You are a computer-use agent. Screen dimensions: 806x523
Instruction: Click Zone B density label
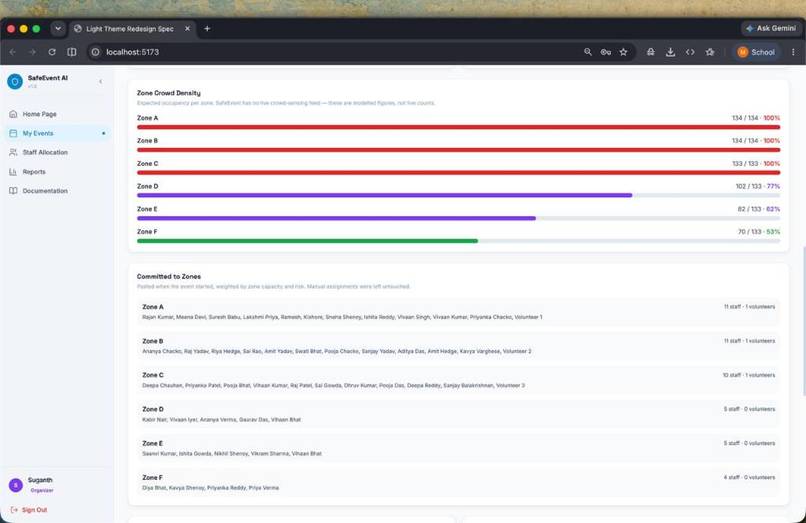(x=148, y=140)
